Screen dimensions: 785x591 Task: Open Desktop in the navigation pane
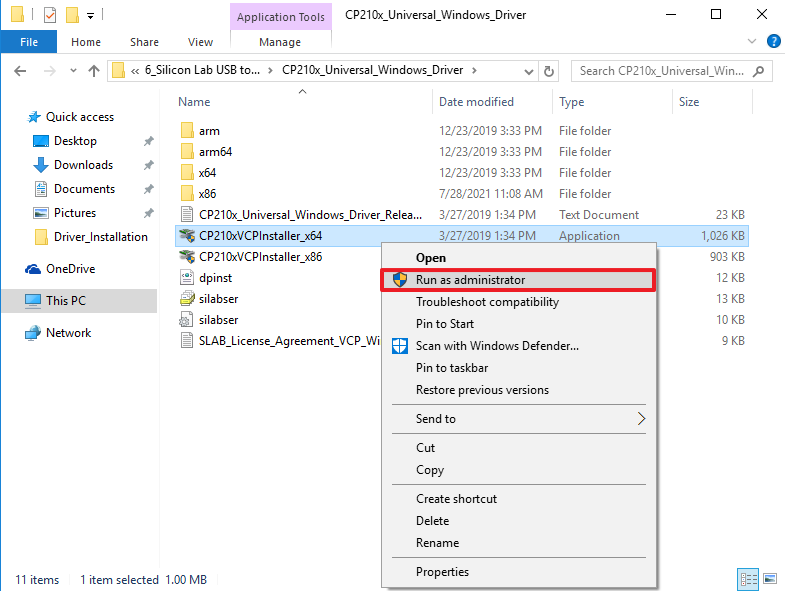(75, 141)
